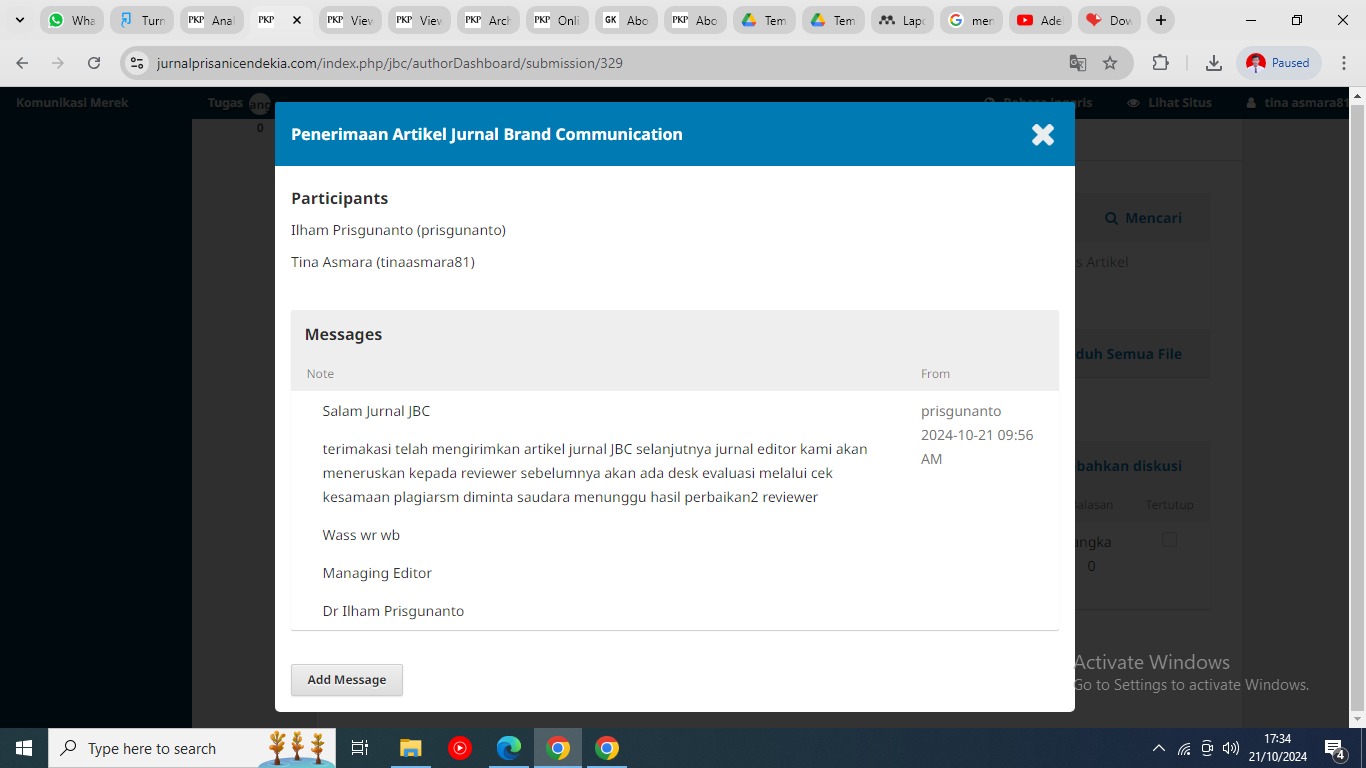Open Task View on taskbar
Screen dimensions: 1366x768
coord(360,748)
